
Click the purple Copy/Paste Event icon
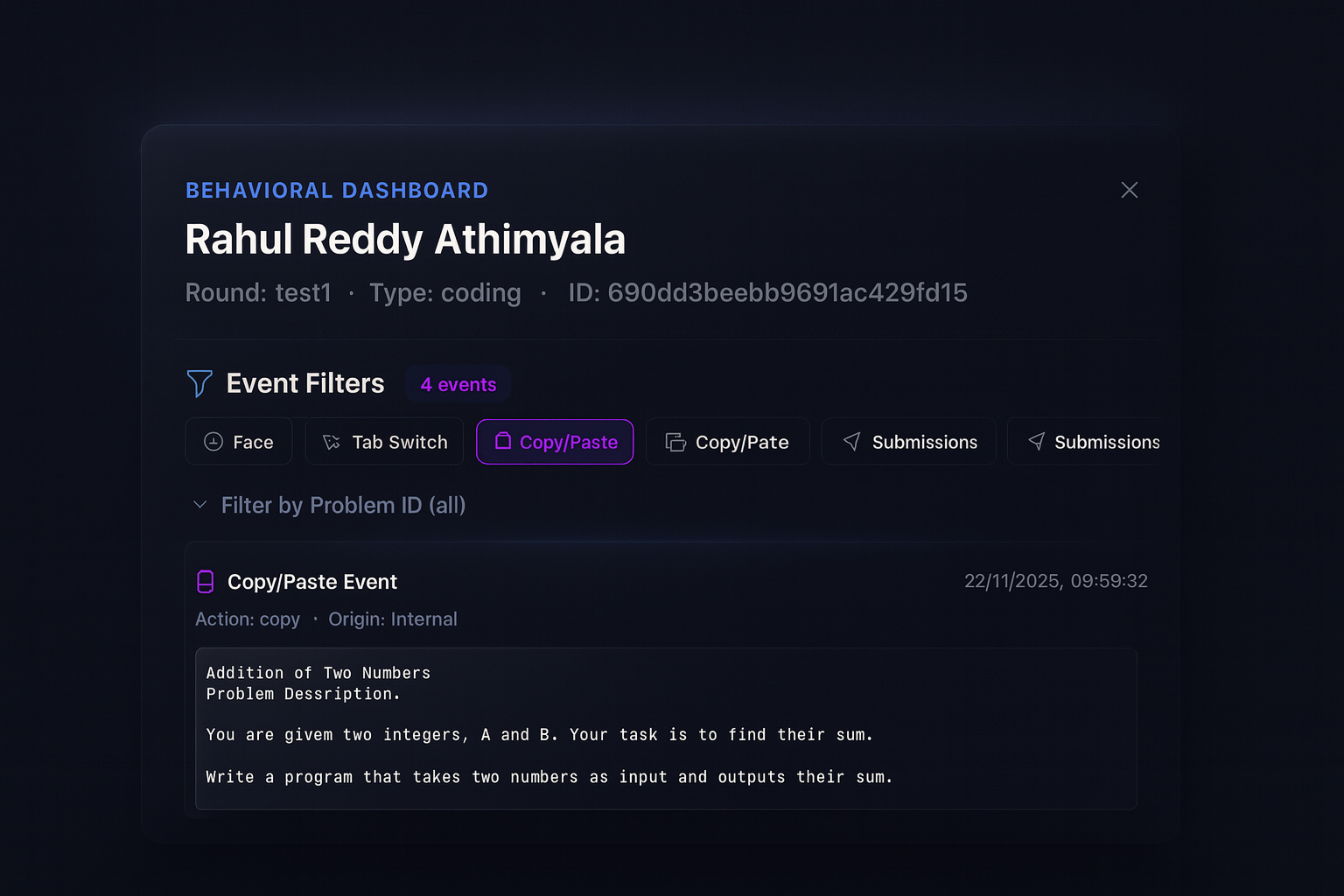coord(206,582)
